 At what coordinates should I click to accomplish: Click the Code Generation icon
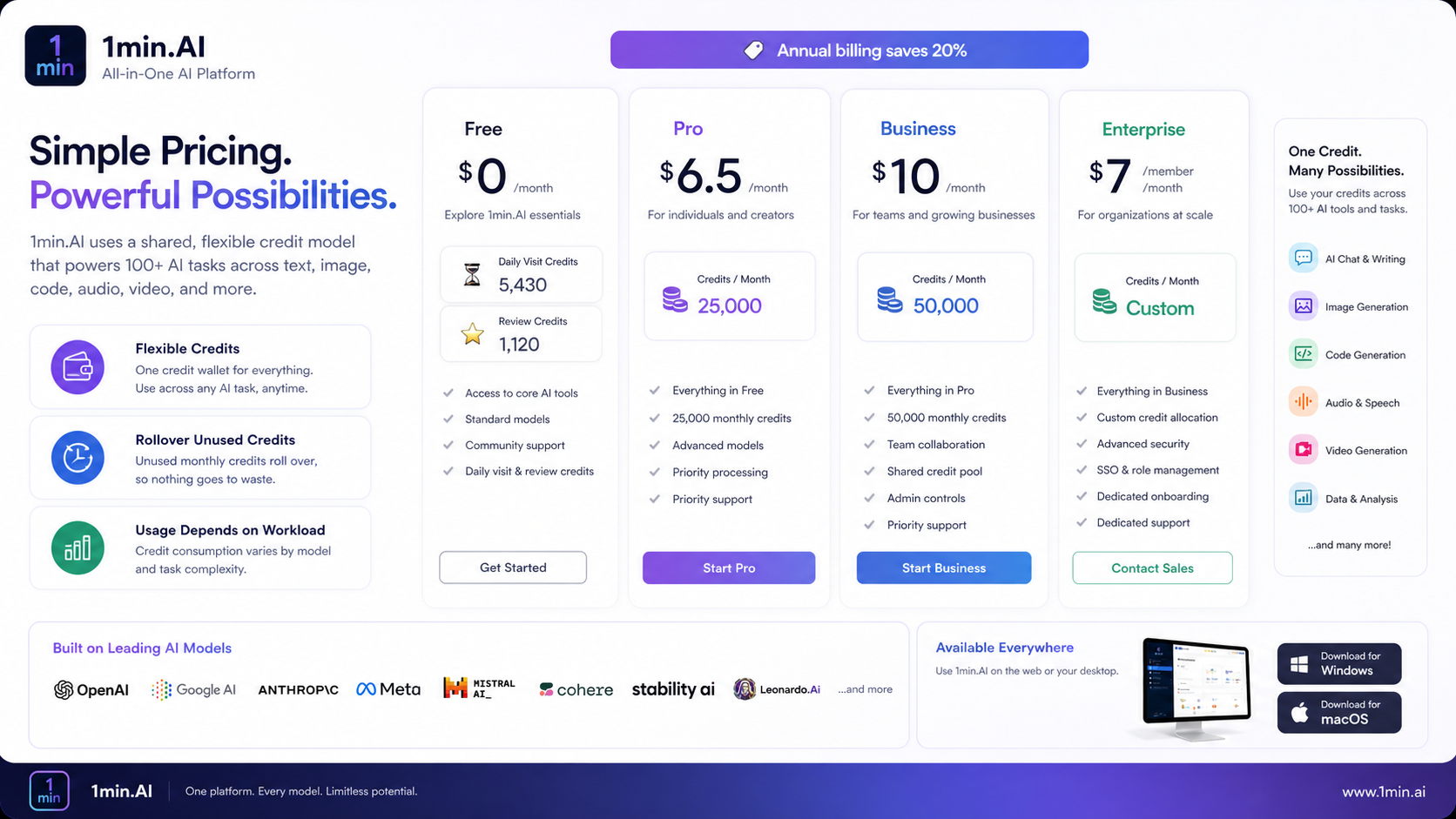[1303, 354]
